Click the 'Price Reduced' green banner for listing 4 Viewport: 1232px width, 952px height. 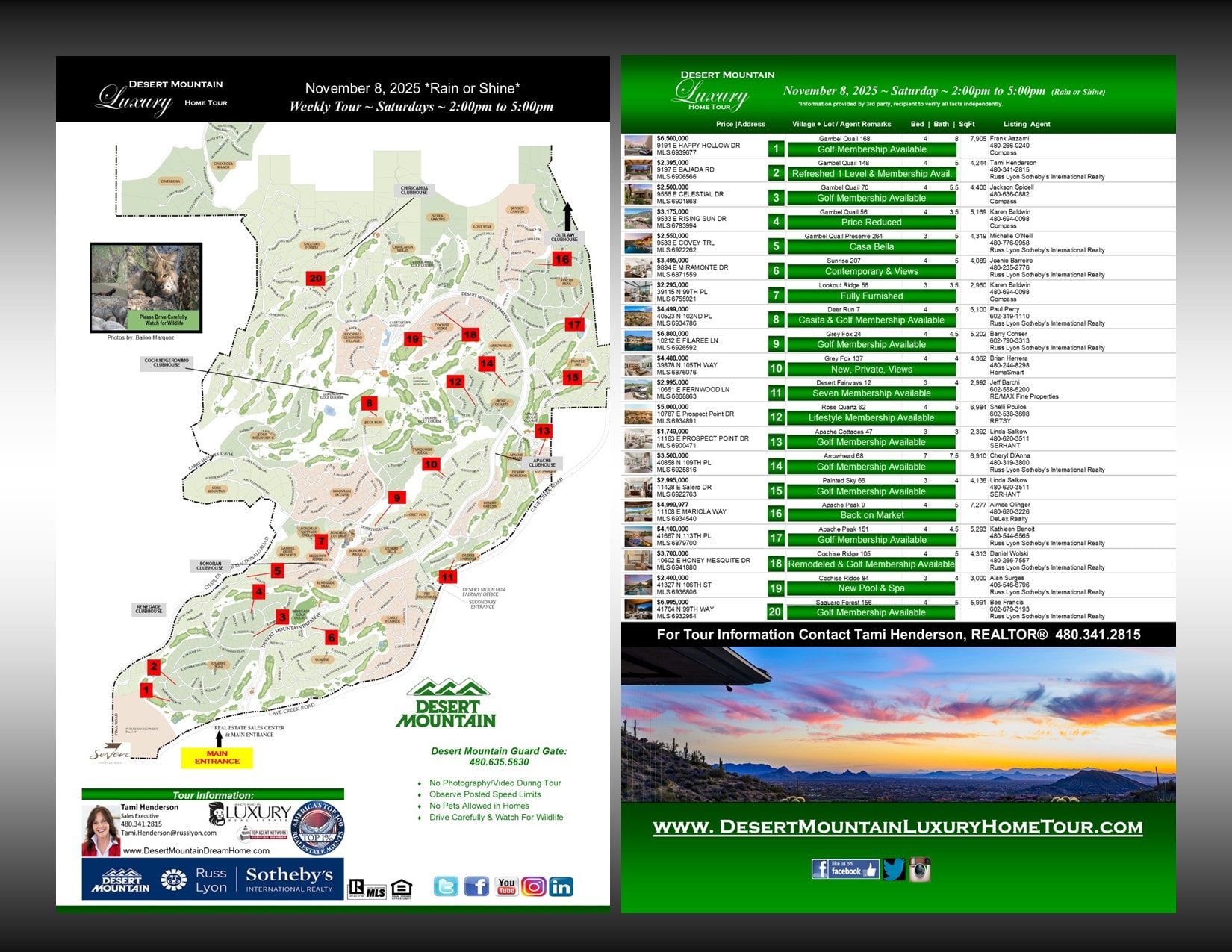point(871,223)
